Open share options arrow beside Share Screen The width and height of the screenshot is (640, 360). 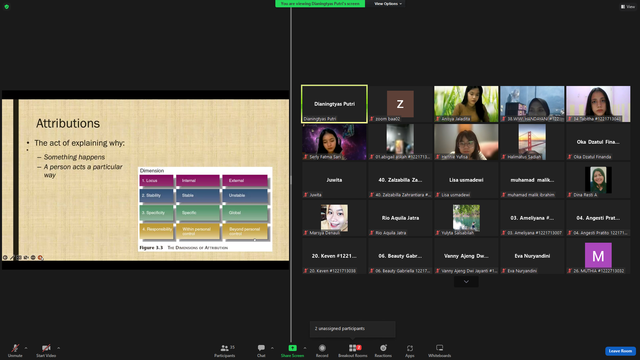[x=305, y=348]
